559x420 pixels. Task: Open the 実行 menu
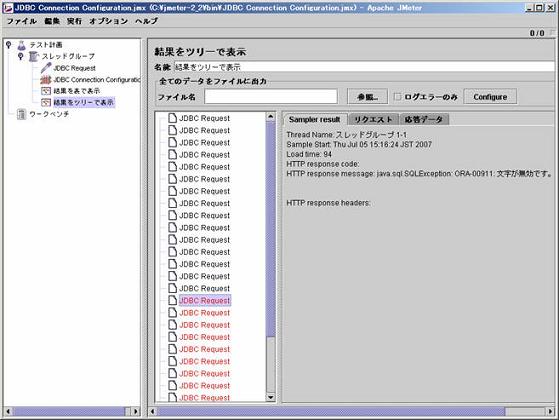(74, 21)
